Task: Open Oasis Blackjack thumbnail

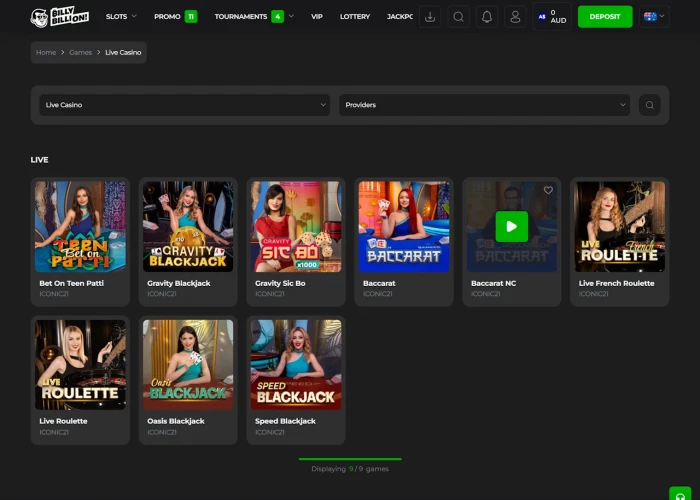Action: click(188, 365)
